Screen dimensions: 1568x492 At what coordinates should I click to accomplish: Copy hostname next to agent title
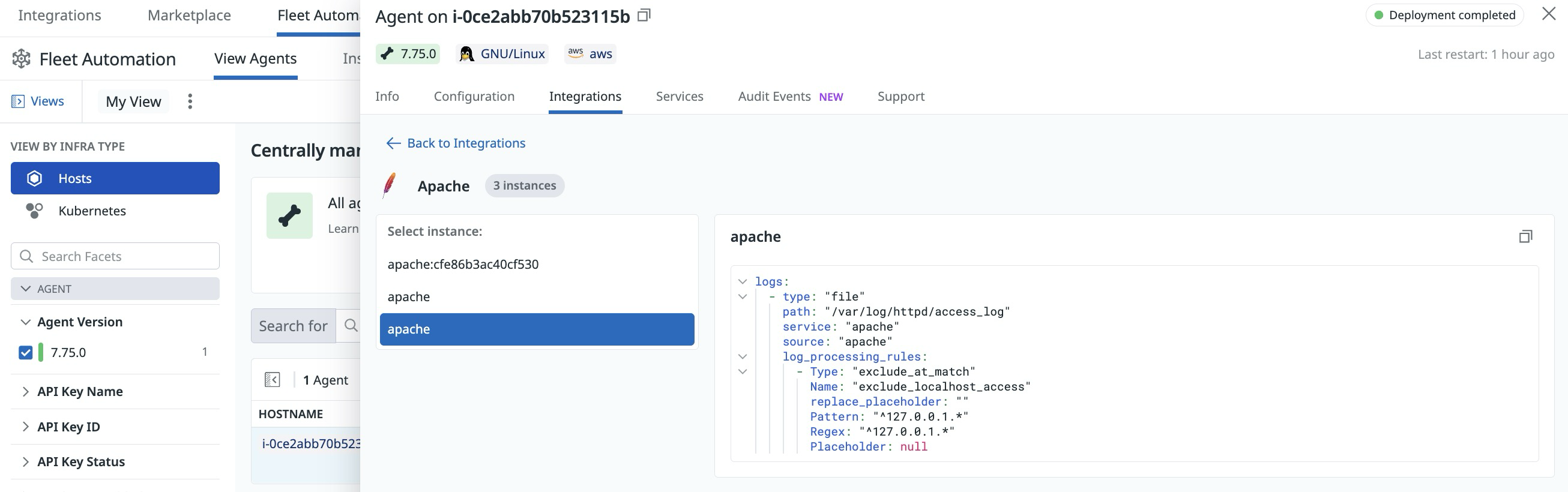[644, 15]
